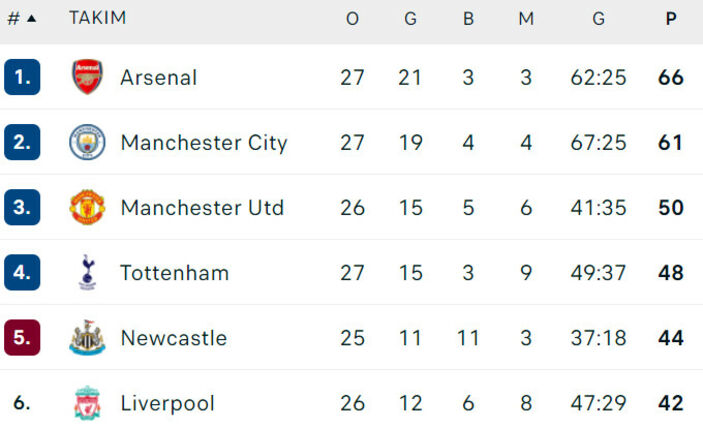
Task: Open the Manchester City team link
Action: pyautogui.click(x=203, y=142)
